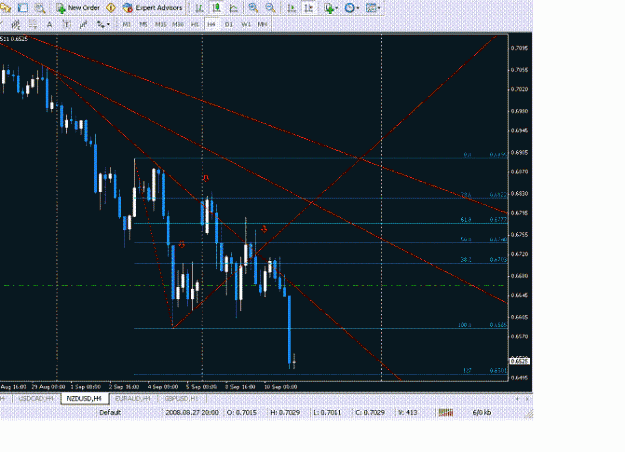Open the Navigator window icon
625x452 pixels.
click(x=6, y=8)
